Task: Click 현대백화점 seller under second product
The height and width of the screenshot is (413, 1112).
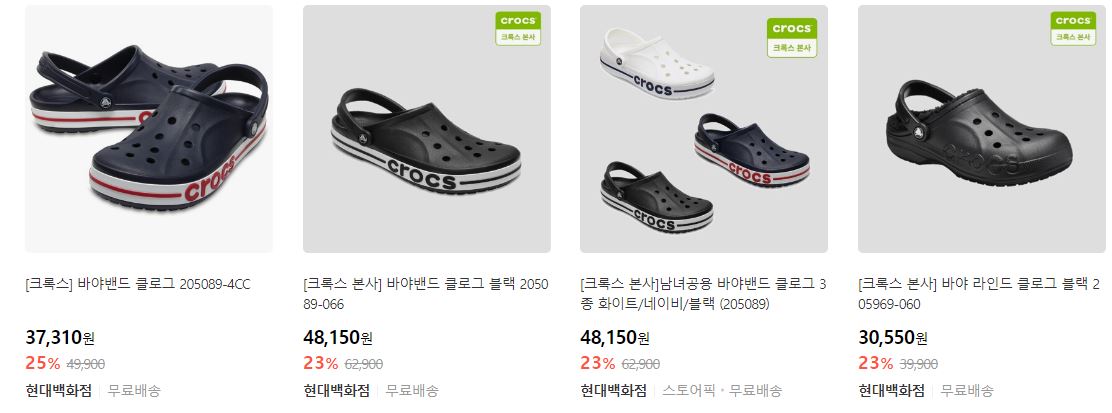Action: pos(337,390)
